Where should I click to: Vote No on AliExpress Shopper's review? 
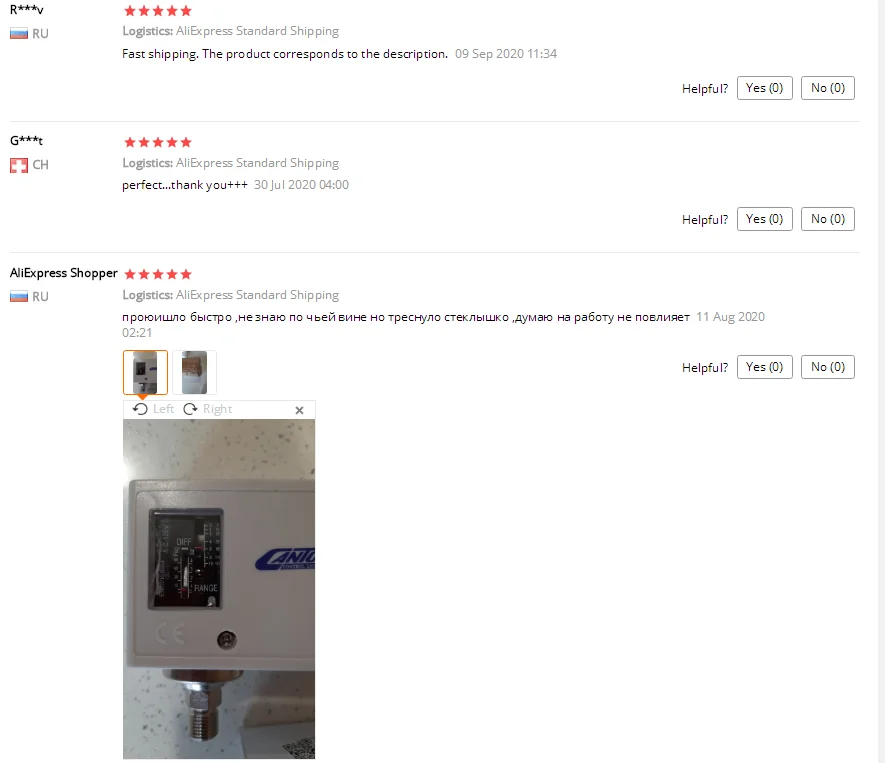[827, 367]
